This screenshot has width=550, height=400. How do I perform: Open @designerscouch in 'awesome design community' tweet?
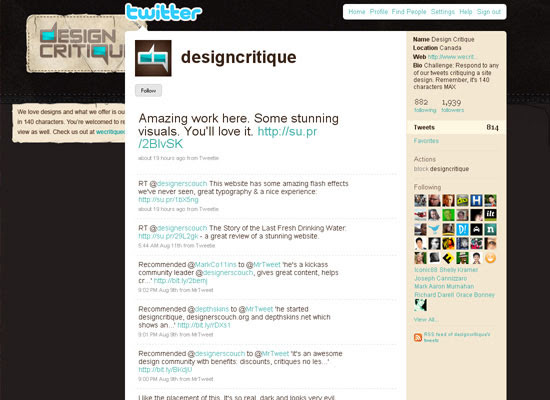click(x=220, y=354)
